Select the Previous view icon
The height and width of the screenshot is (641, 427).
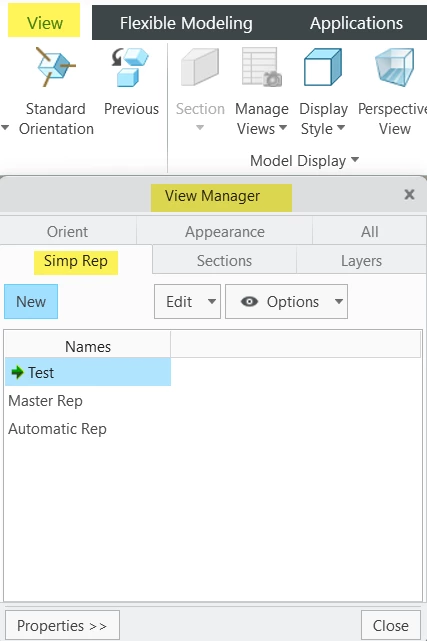click(x=130, y=67)
